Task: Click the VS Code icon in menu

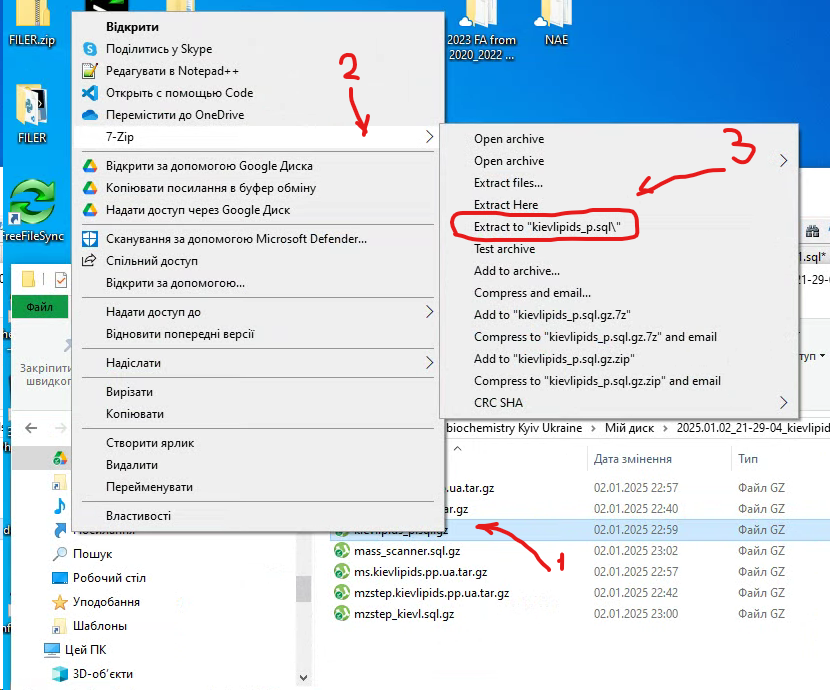Action: pyautogui.click(x=89, y=93)
